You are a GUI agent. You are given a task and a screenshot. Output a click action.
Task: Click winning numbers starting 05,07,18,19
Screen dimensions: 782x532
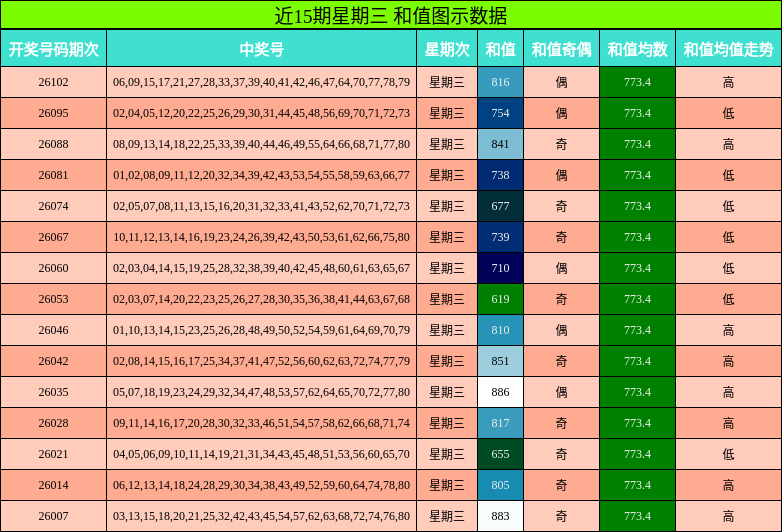pyautogui.click(x=261, y=392)
